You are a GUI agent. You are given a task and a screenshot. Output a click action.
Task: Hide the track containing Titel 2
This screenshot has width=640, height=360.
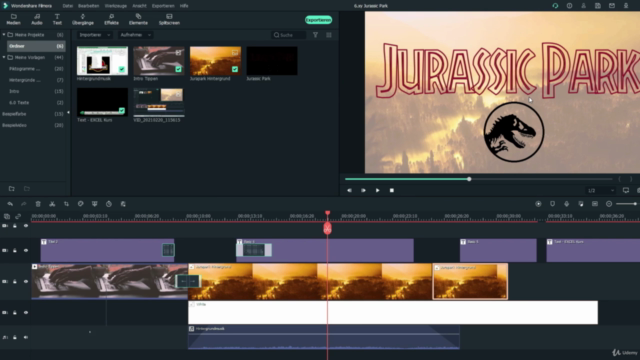(x=26, y=251)
